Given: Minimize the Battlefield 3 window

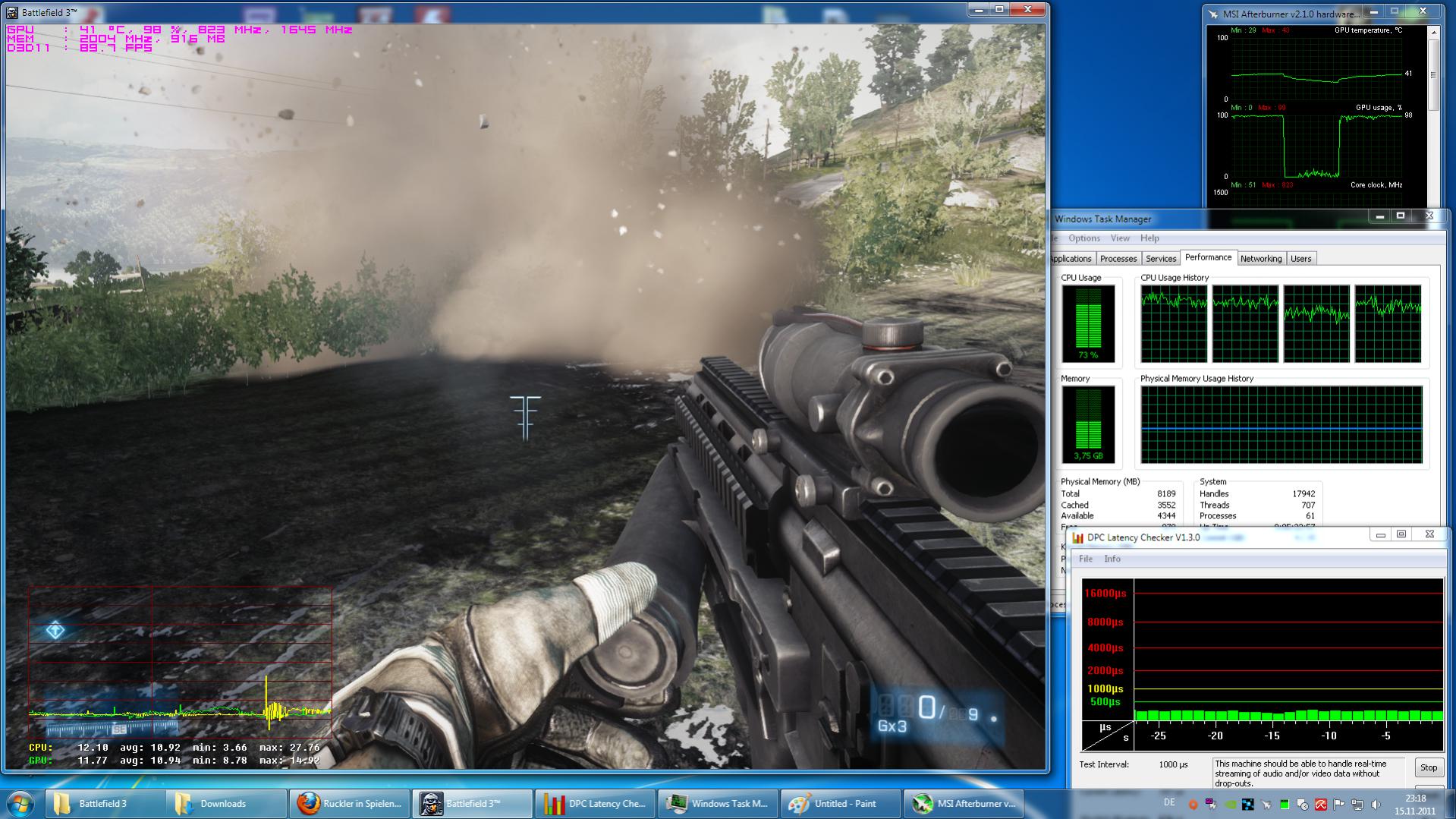Looking at the screenshot, I should (979, 10).
